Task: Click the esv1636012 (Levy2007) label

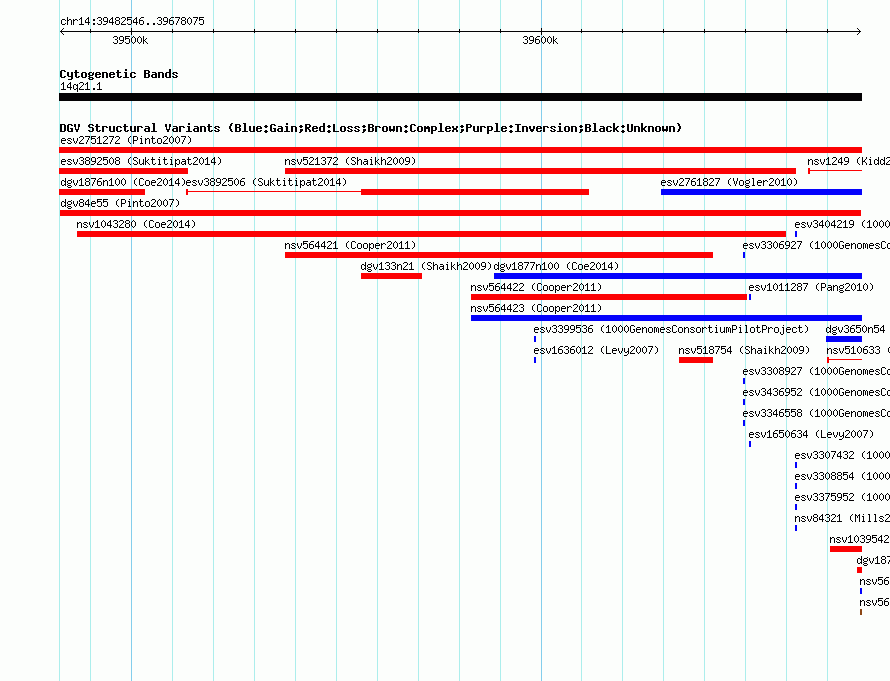Action: pyautogui.click(x=597, y=350)
